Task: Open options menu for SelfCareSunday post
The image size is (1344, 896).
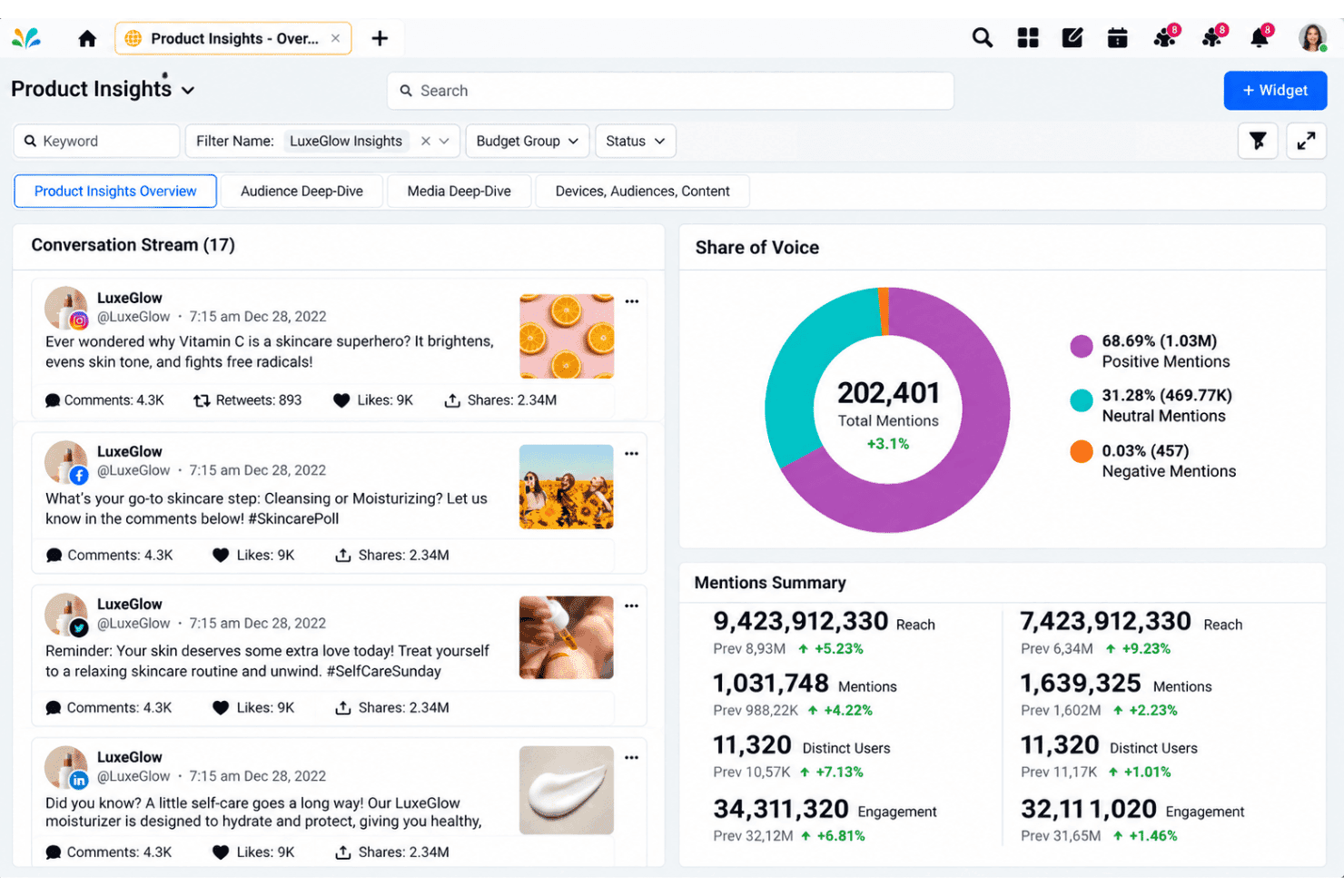Action: click(x=632, y=606)
